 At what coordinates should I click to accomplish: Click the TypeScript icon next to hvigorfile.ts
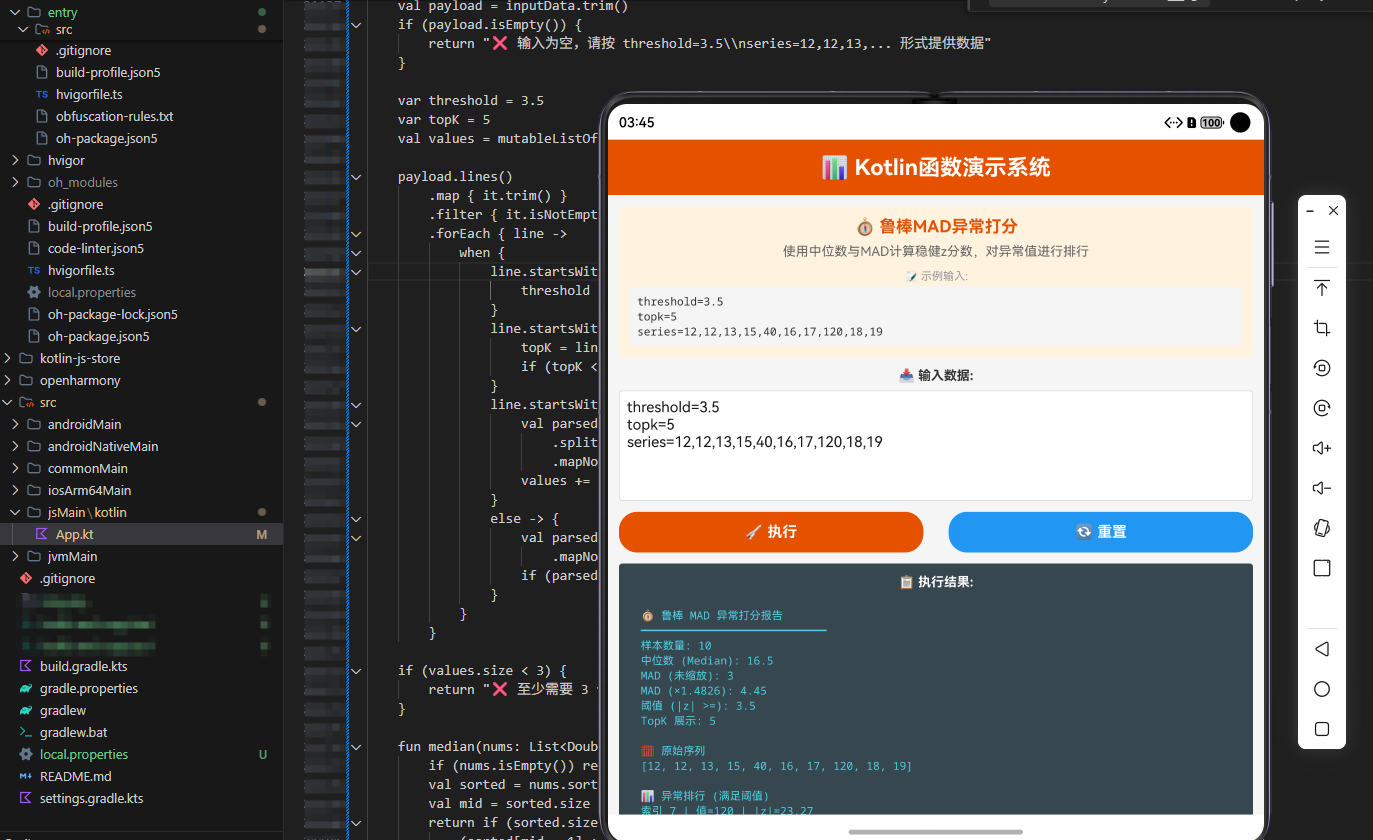click(x=41, y=94)
